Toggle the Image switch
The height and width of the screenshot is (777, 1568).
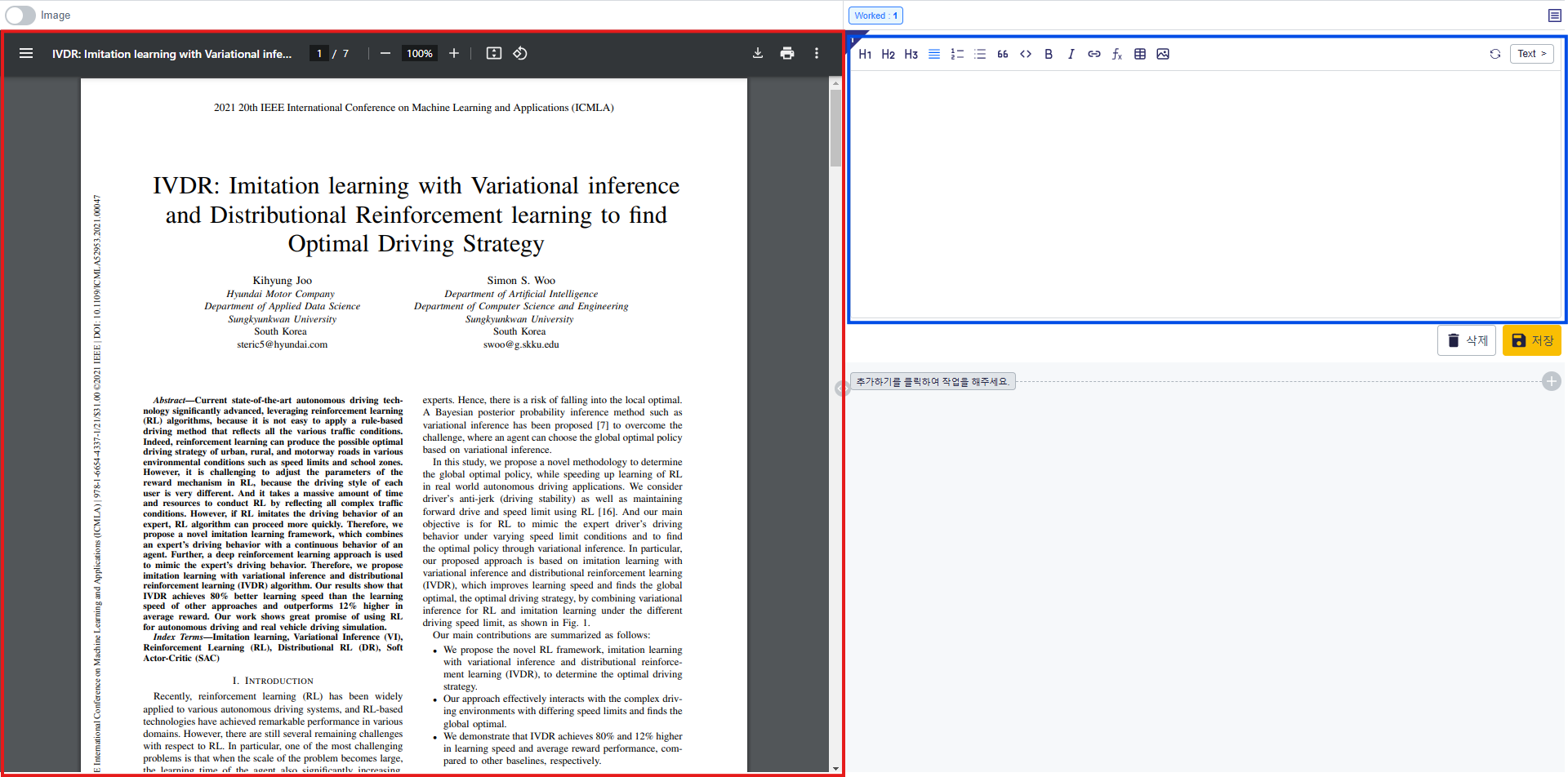coord(20,16)
